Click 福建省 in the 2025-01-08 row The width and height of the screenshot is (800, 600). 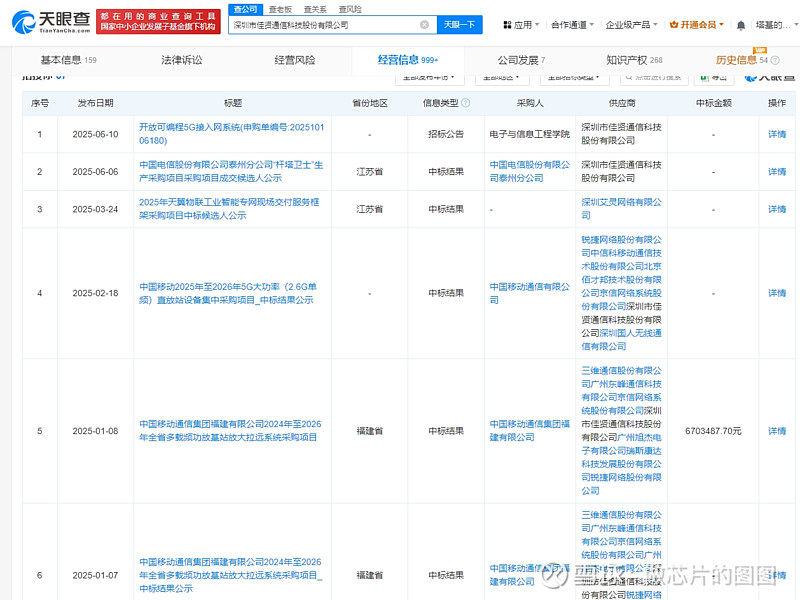370,431
